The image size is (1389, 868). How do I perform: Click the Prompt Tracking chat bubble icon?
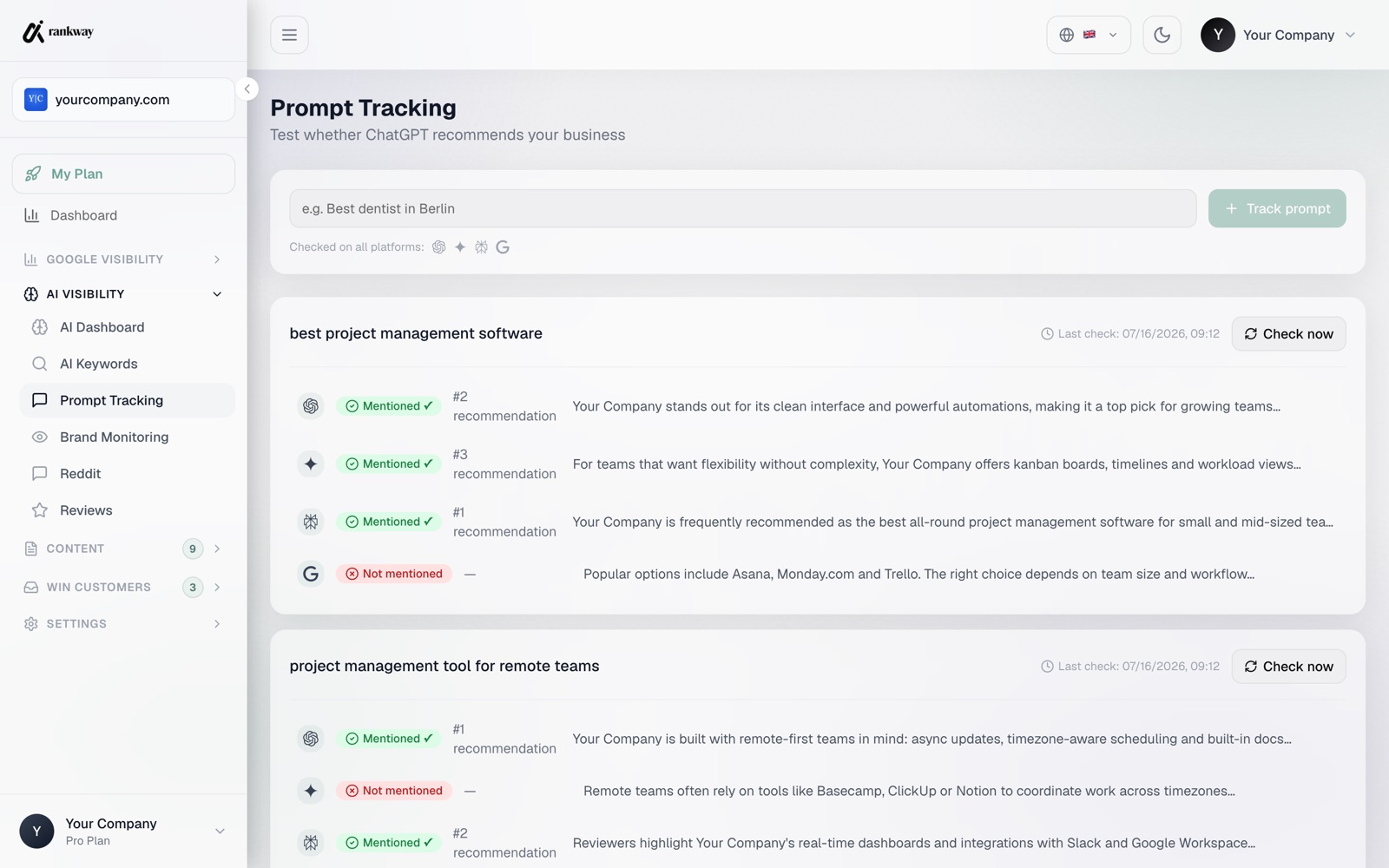click(40, 400)
